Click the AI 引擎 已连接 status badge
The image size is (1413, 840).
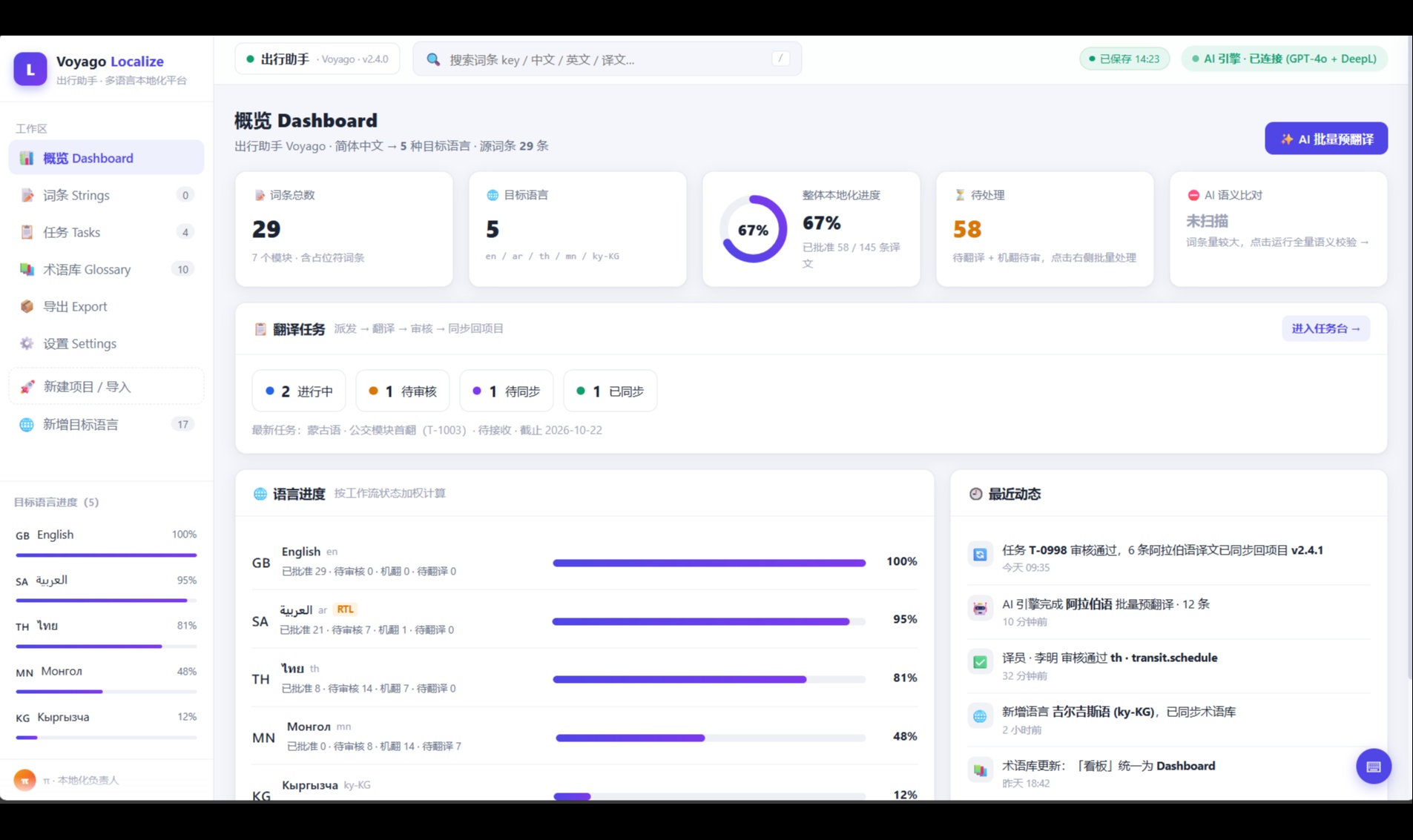pos(1284,59)
